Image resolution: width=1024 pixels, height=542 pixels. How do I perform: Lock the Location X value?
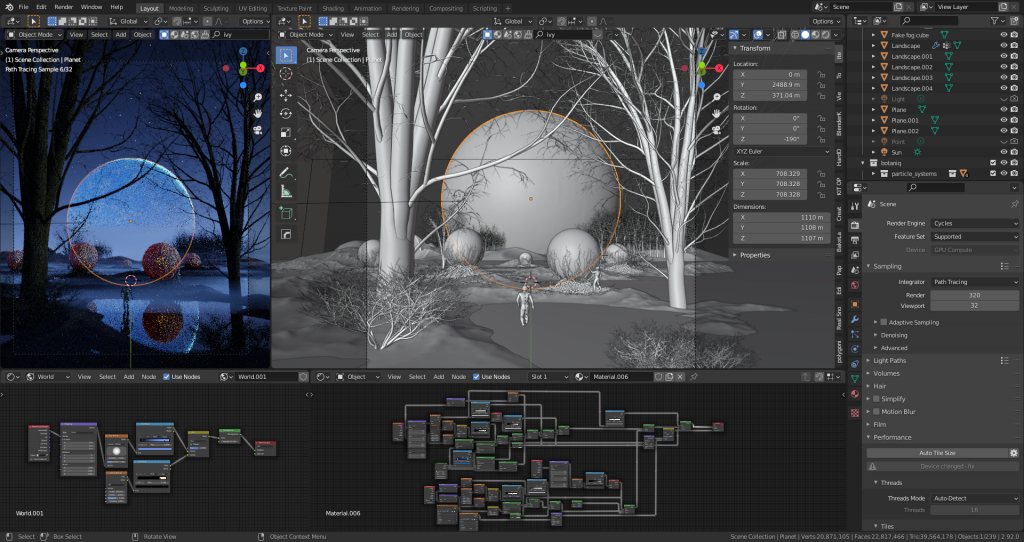pyautogui.click(x=821, y=74)
